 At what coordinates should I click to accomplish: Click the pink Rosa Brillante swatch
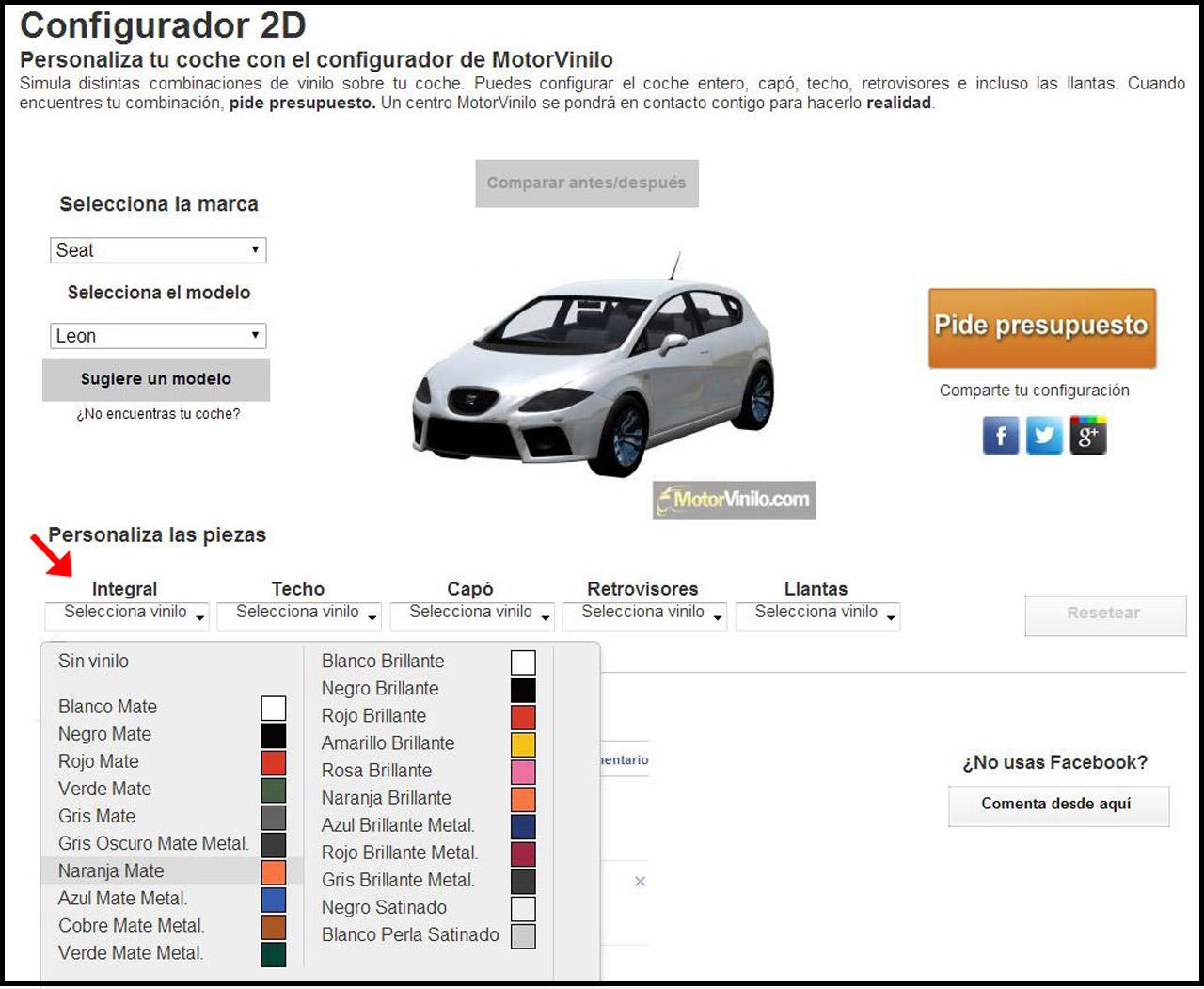click(524, 772)
